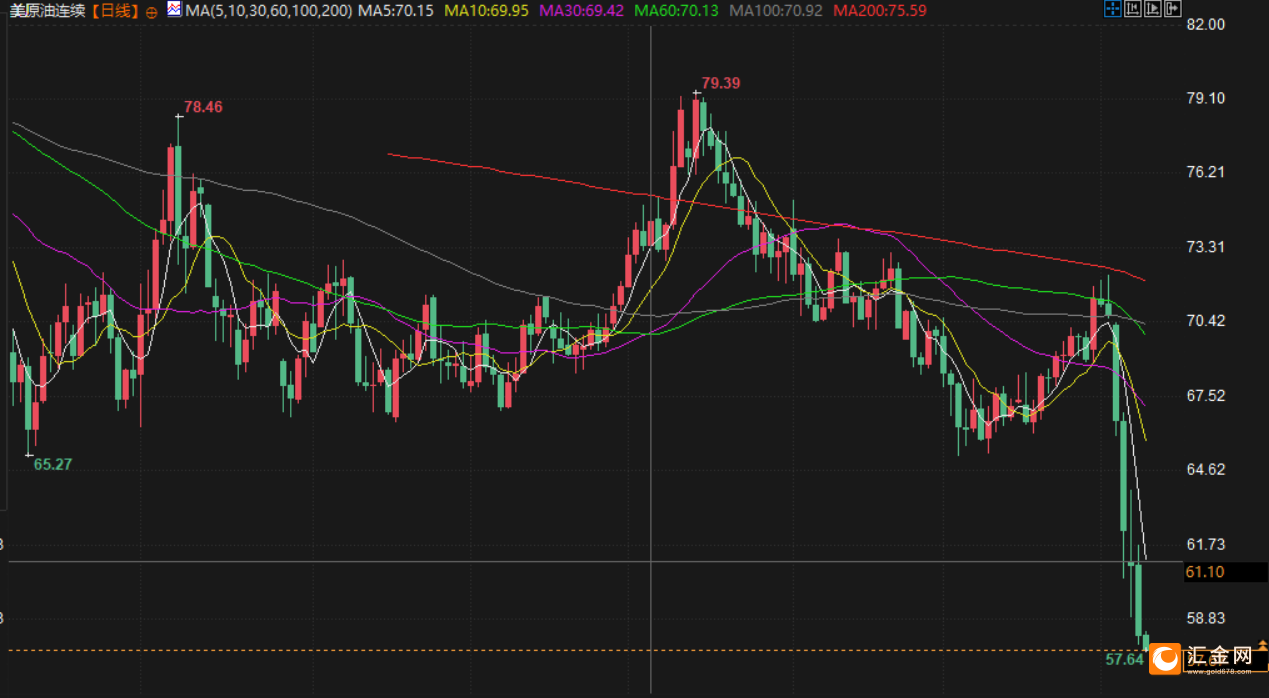Click the scroll-chart-left icon at top right
Viewport: 1269px width, 698px height.
pyautogui.click(x=1132, y=10)
